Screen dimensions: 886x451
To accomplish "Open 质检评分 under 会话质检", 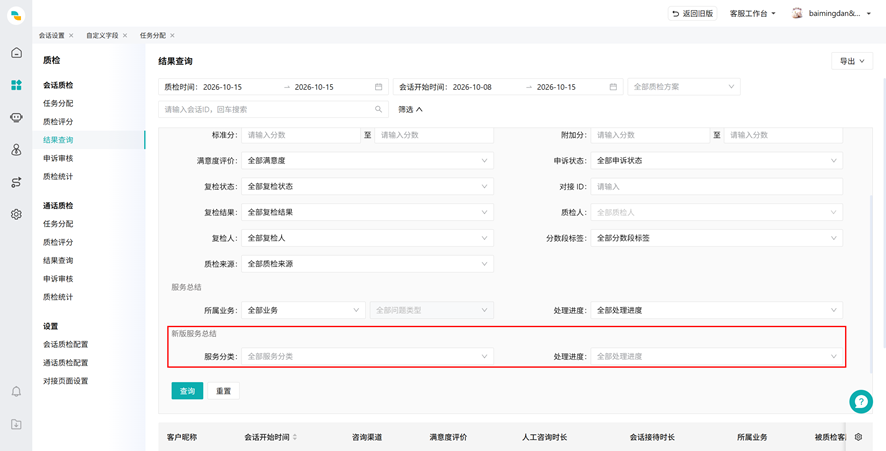I will (x=58, y=122).
